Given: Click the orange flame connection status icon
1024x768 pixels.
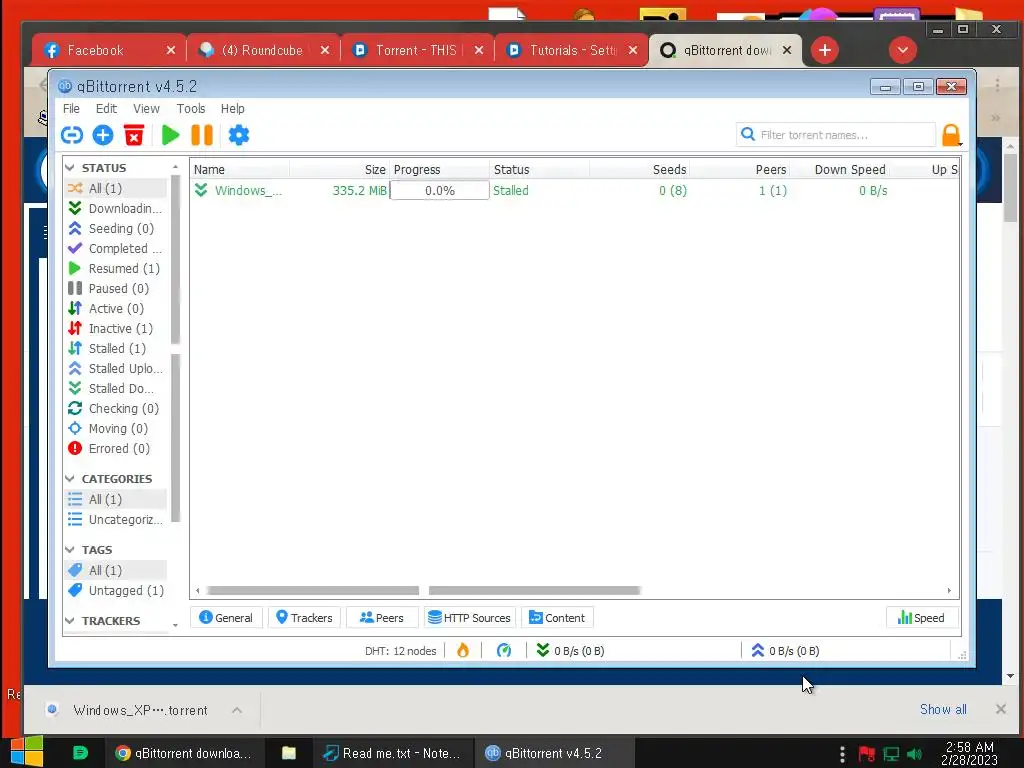Looking at the screenshot, I should (463, 650).
